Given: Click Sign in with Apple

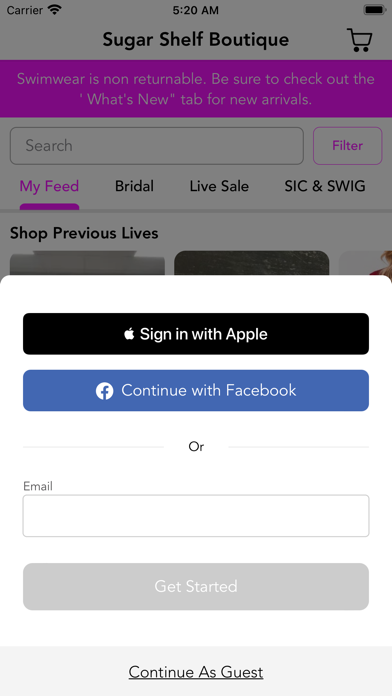Looking at the screenshot, I should point(196,334).
